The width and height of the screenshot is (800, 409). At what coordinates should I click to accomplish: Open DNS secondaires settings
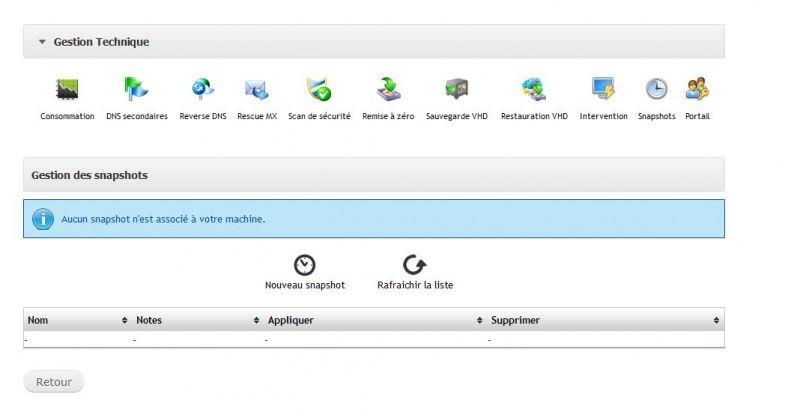click(136, 91)
